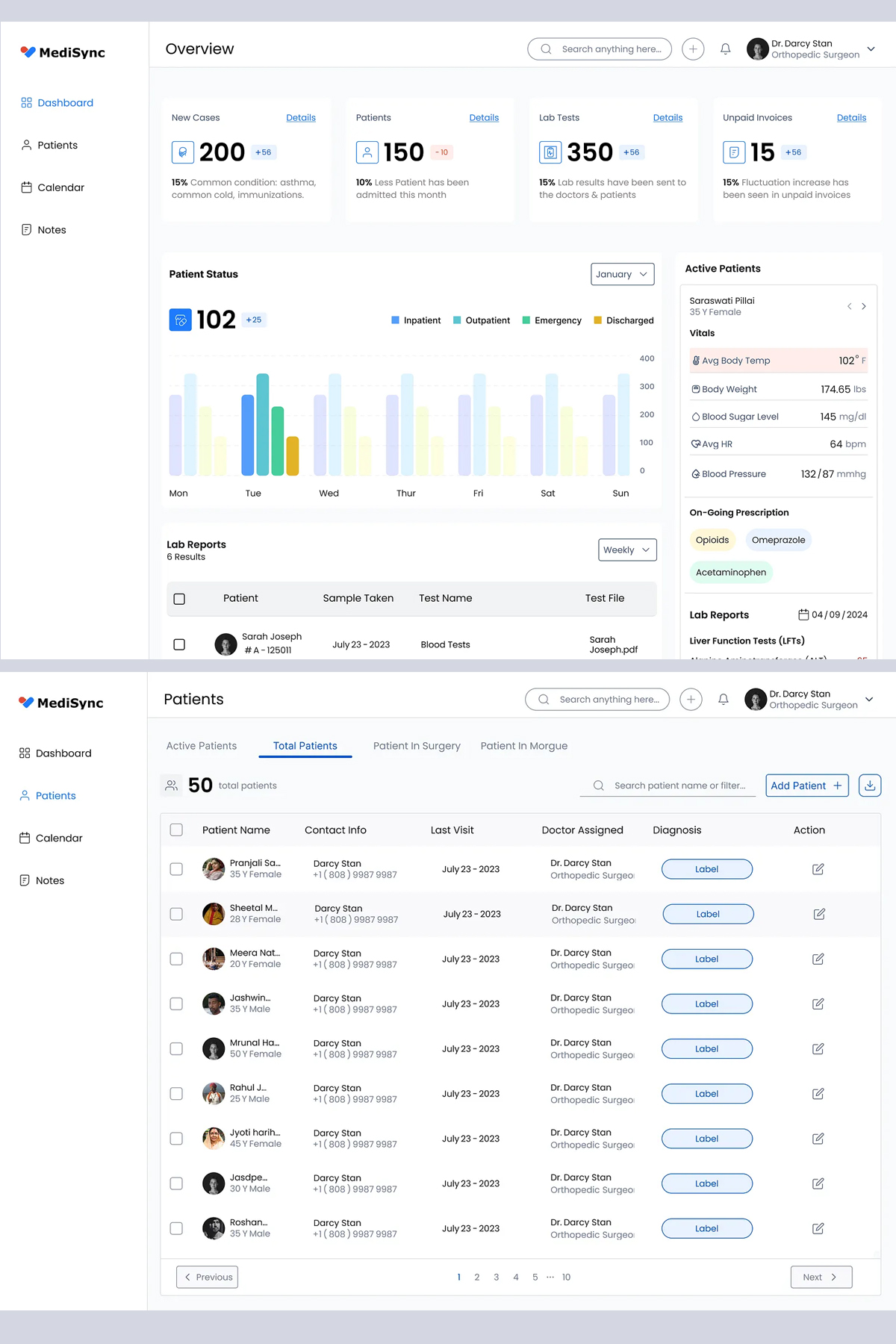Screen dimensions: 896x1344
Task: Open Details link on New Cases card
Action: pyautogui.click(x=301, y=118)
